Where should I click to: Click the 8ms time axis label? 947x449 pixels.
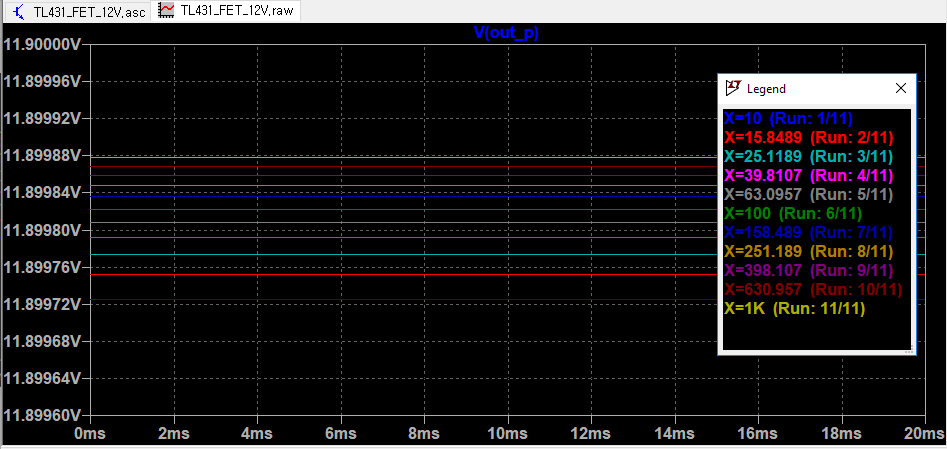(425, 434)
